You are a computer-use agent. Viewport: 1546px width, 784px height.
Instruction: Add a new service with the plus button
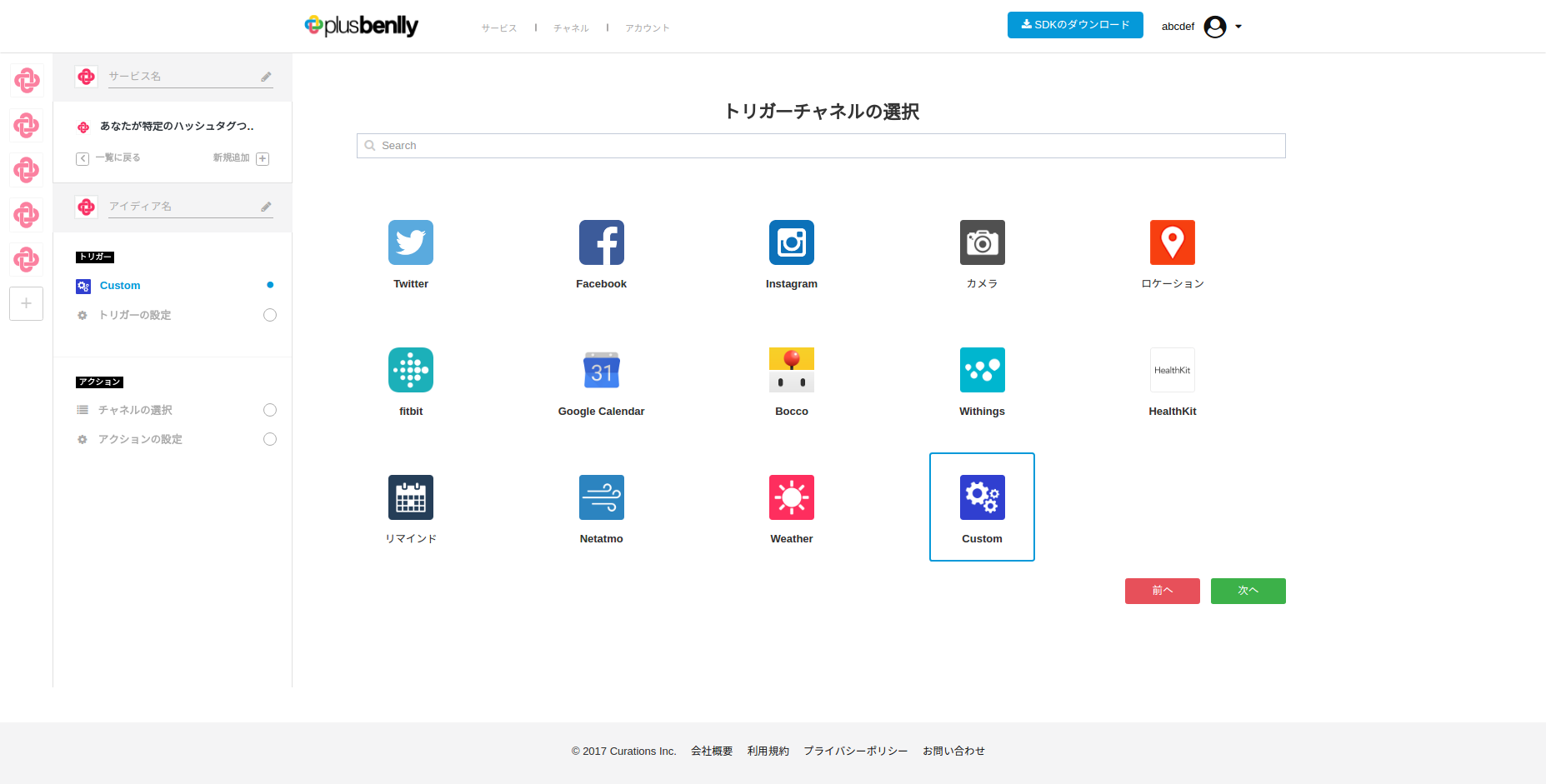coord(27,303)
